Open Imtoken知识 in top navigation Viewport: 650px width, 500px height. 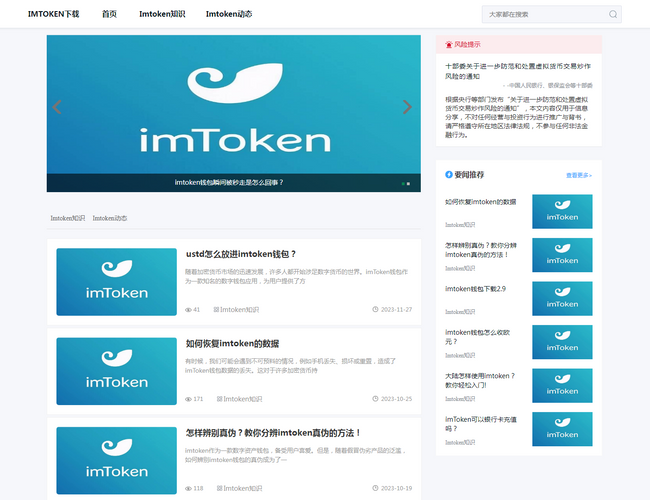[162, 14]
